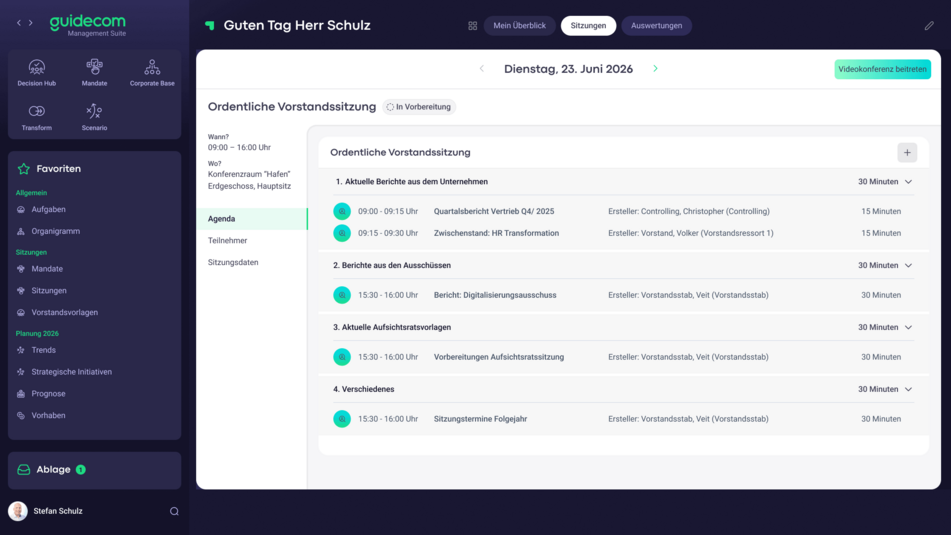Click the edit pencil icon
The height and width of the screenshot is (535, 951).
point(929,26)
